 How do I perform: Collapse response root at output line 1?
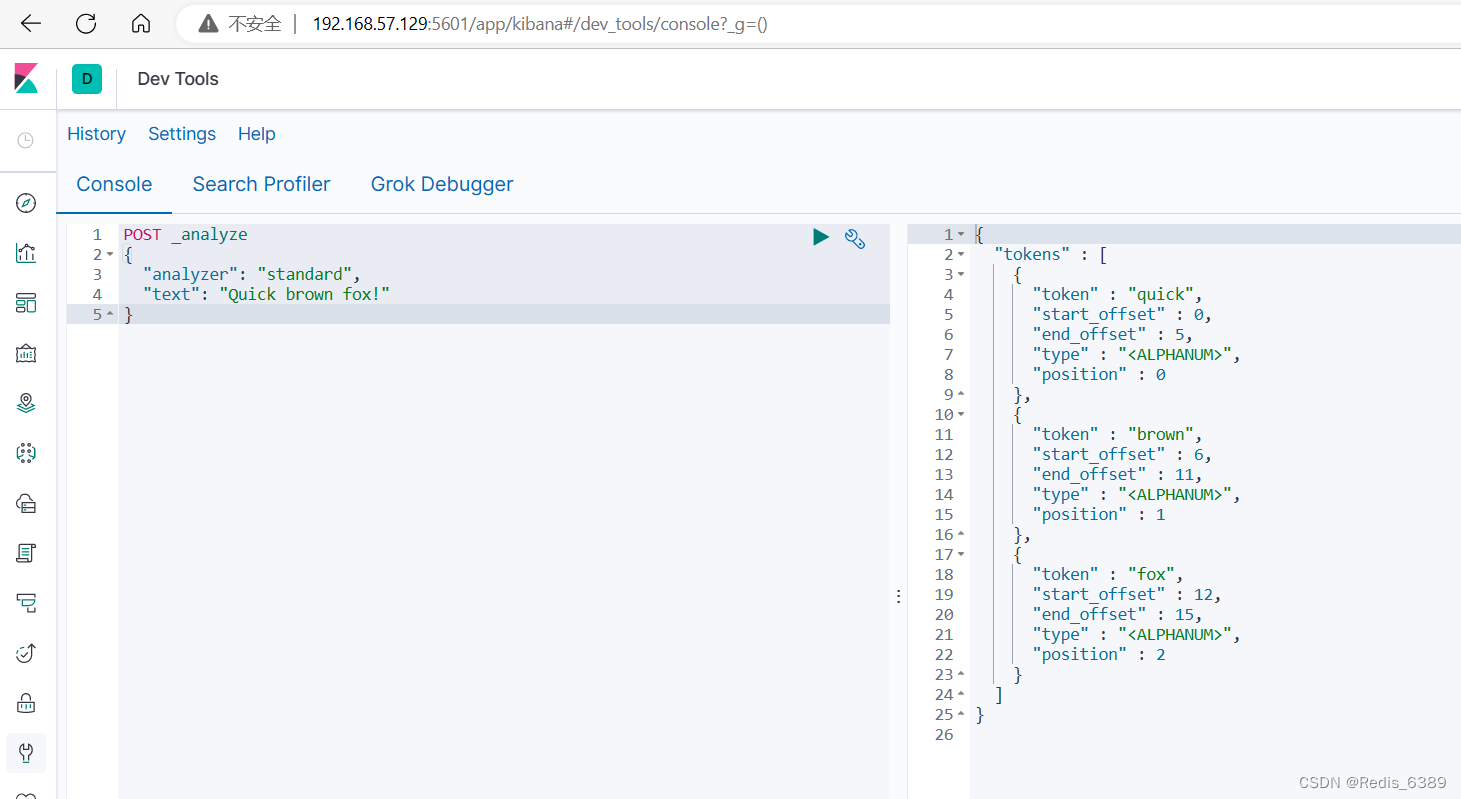click(961, 234)
